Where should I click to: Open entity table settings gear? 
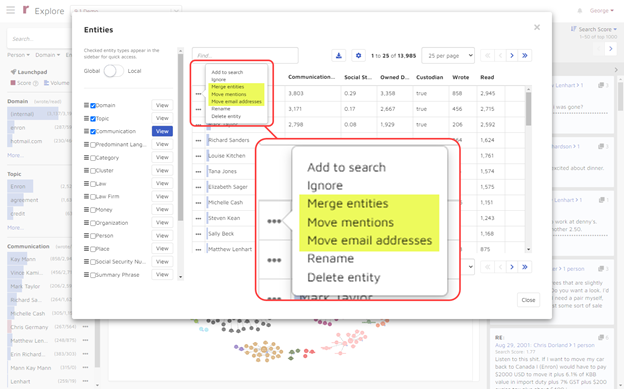click(x=358, y=56)
